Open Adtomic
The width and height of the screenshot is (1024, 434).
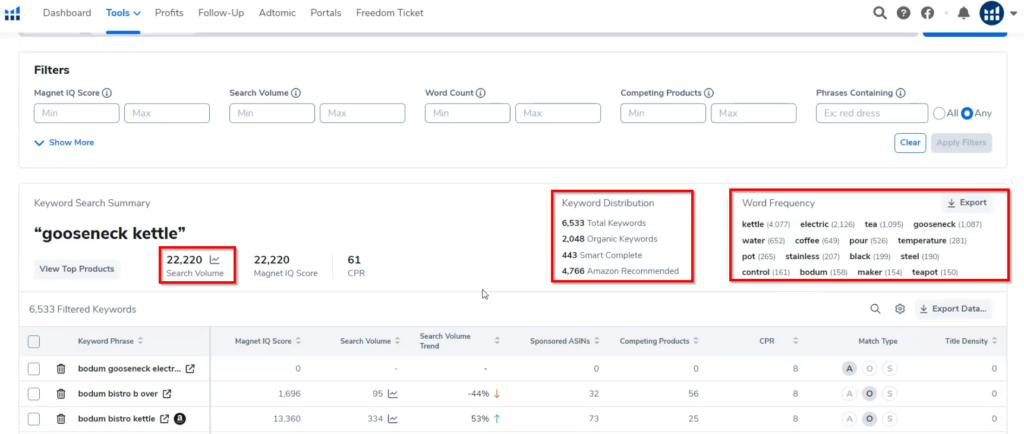pyautogui.click(x=277, y=13)
